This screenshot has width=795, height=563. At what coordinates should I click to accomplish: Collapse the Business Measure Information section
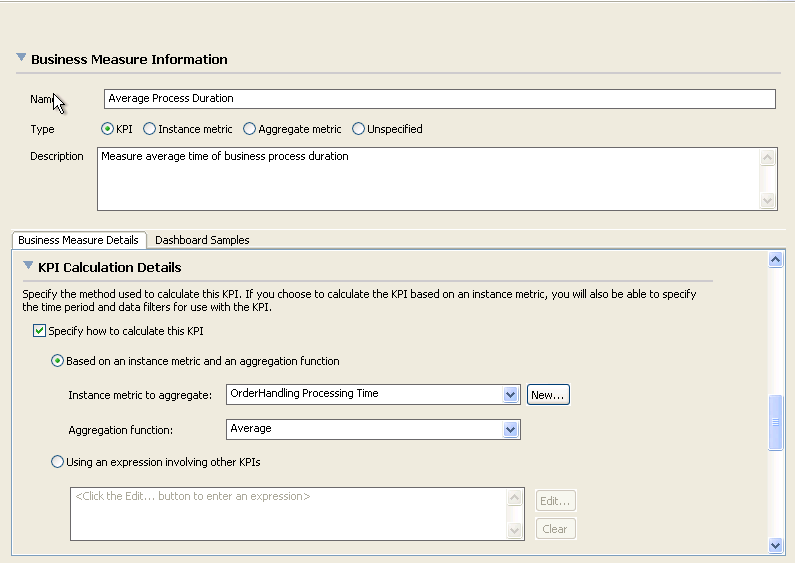coord(21,59)
